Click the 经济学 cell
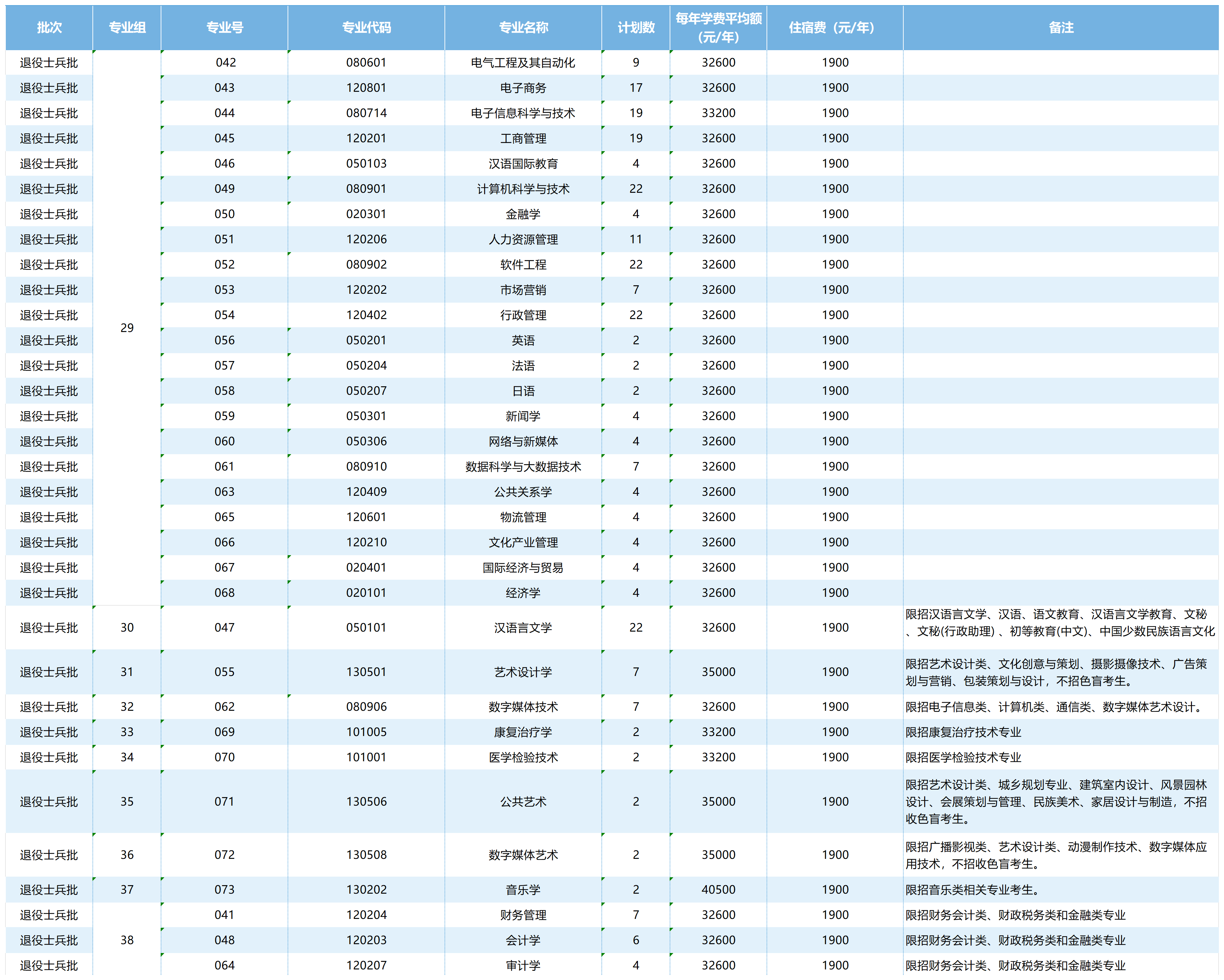Viewport: 1224px width, 980px height. 523,593
